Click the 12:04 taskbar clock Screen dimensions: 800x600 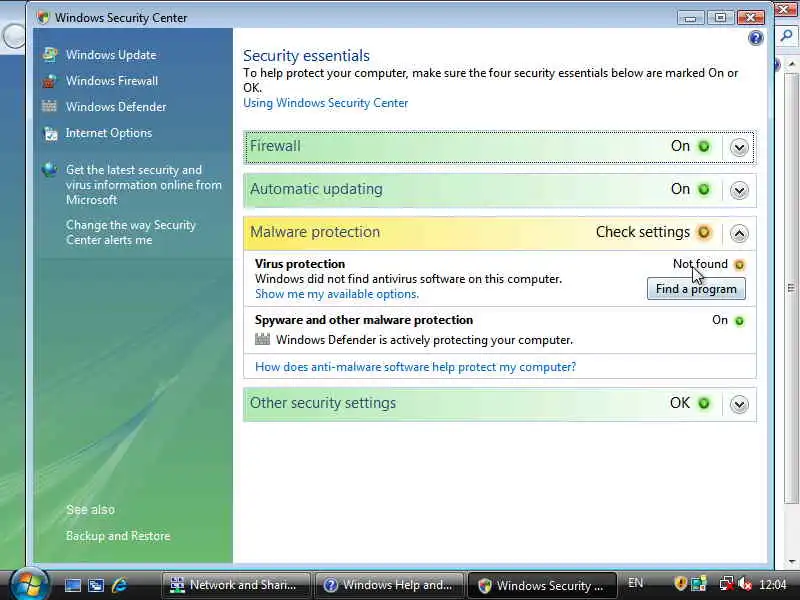point(772,584)
